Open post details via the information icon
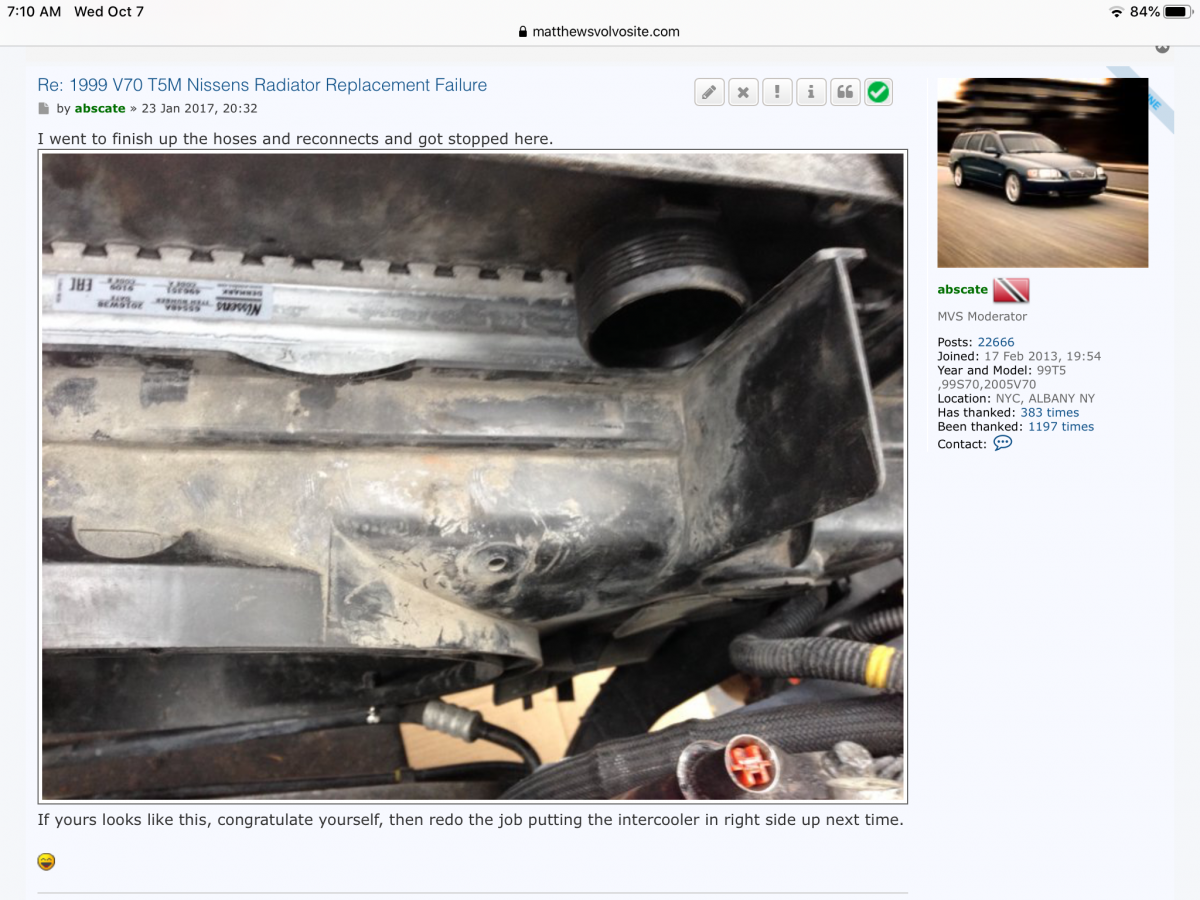 click(811, 91)
